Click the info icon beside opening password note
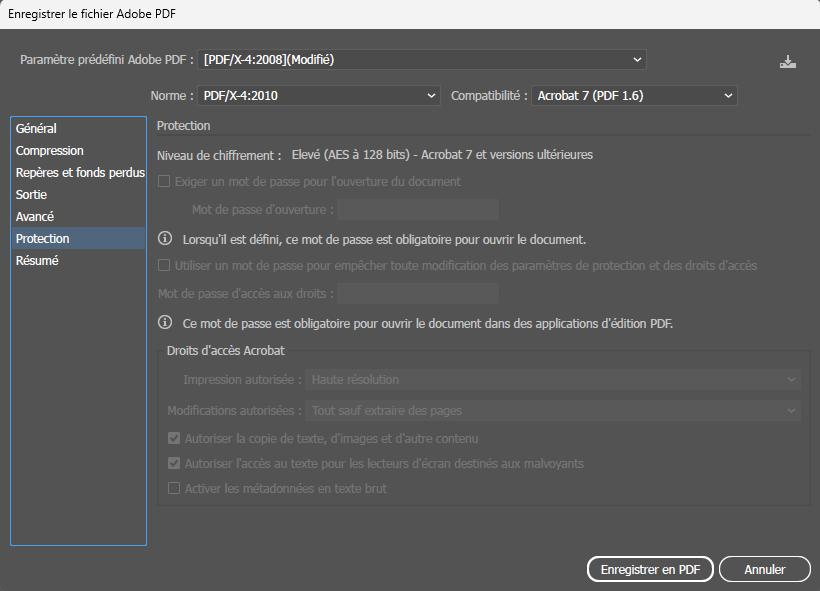This screenshot has height=591, width=820. pyautogui.click(x=166, y=239)
